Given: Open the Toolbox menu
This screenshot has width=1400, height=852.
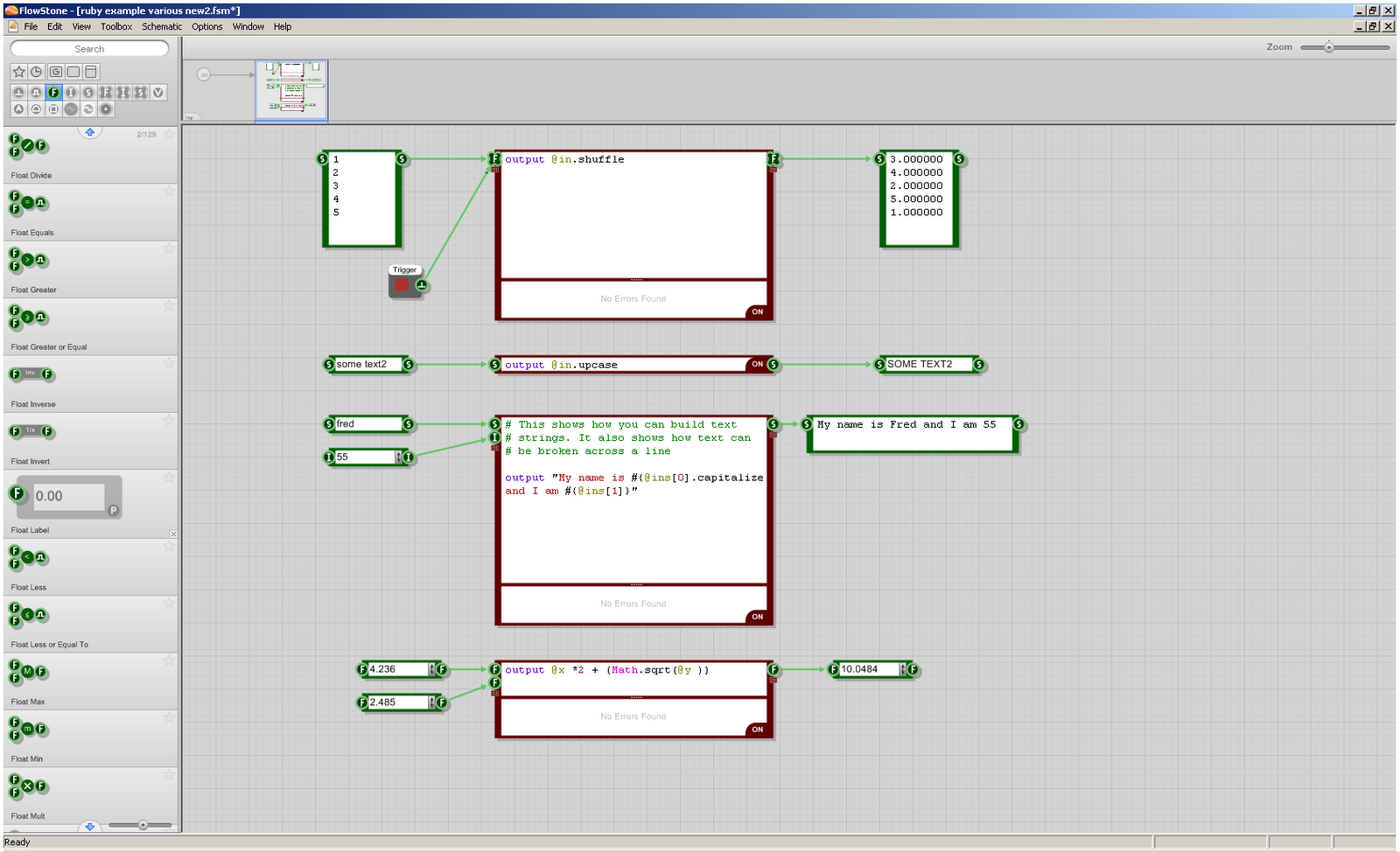Looking at the screenshot, I should click(x=115, y=26).
